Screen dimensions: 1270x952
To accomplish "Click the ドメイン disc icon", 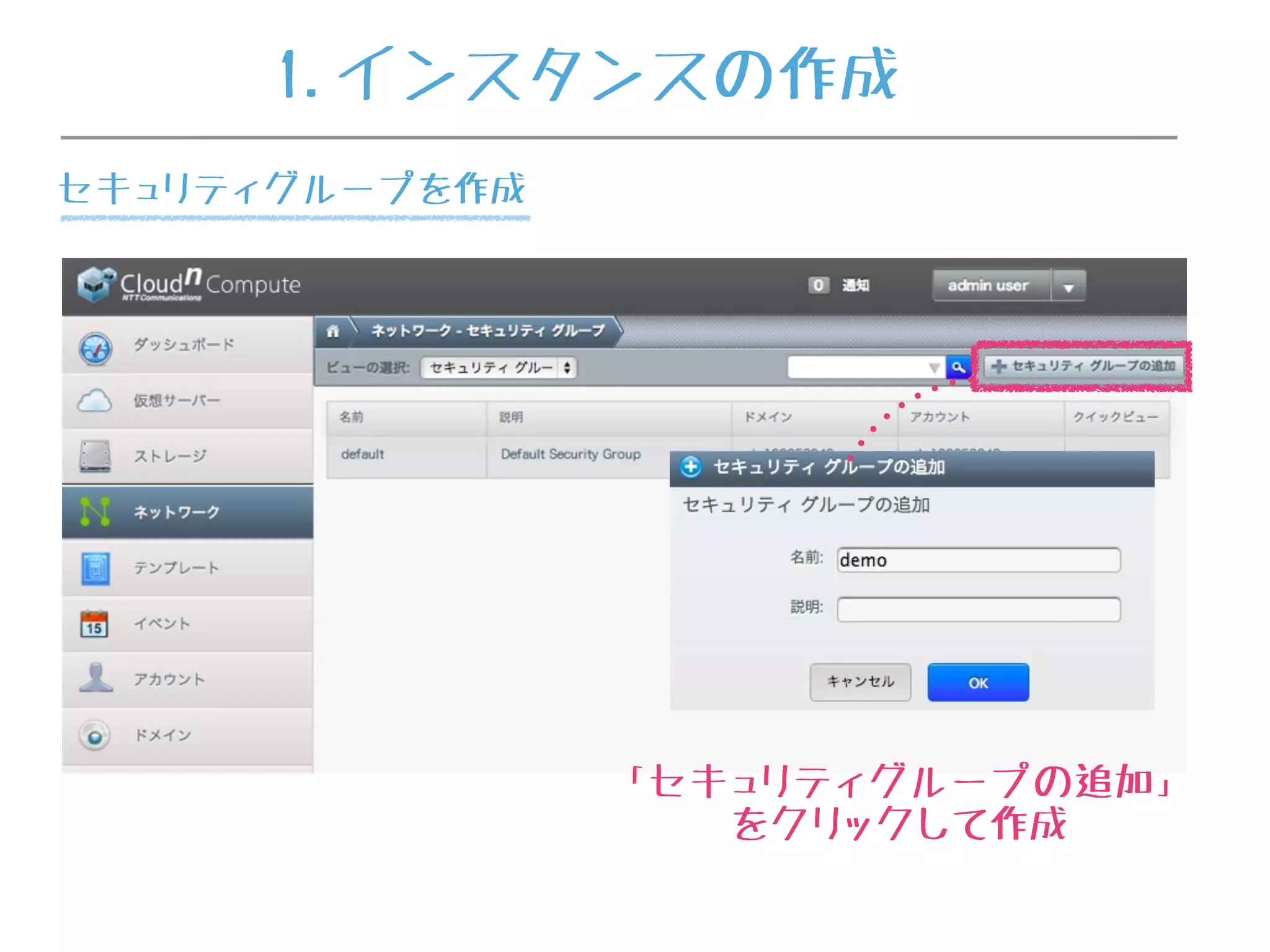I will (95, 736).
